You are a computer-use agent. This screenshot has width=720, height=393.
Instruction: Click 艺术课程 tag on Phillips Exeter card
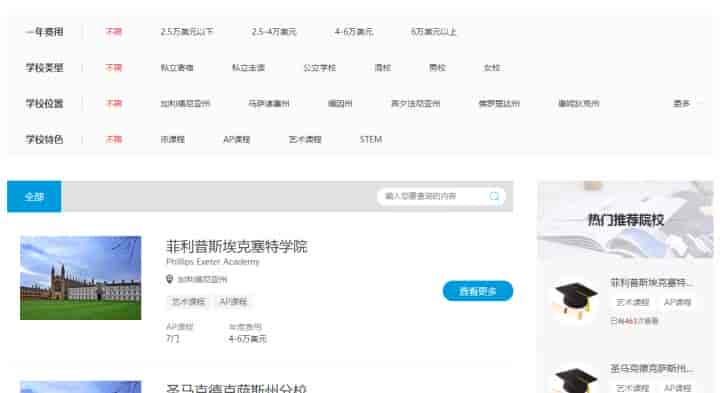point(188,301)
